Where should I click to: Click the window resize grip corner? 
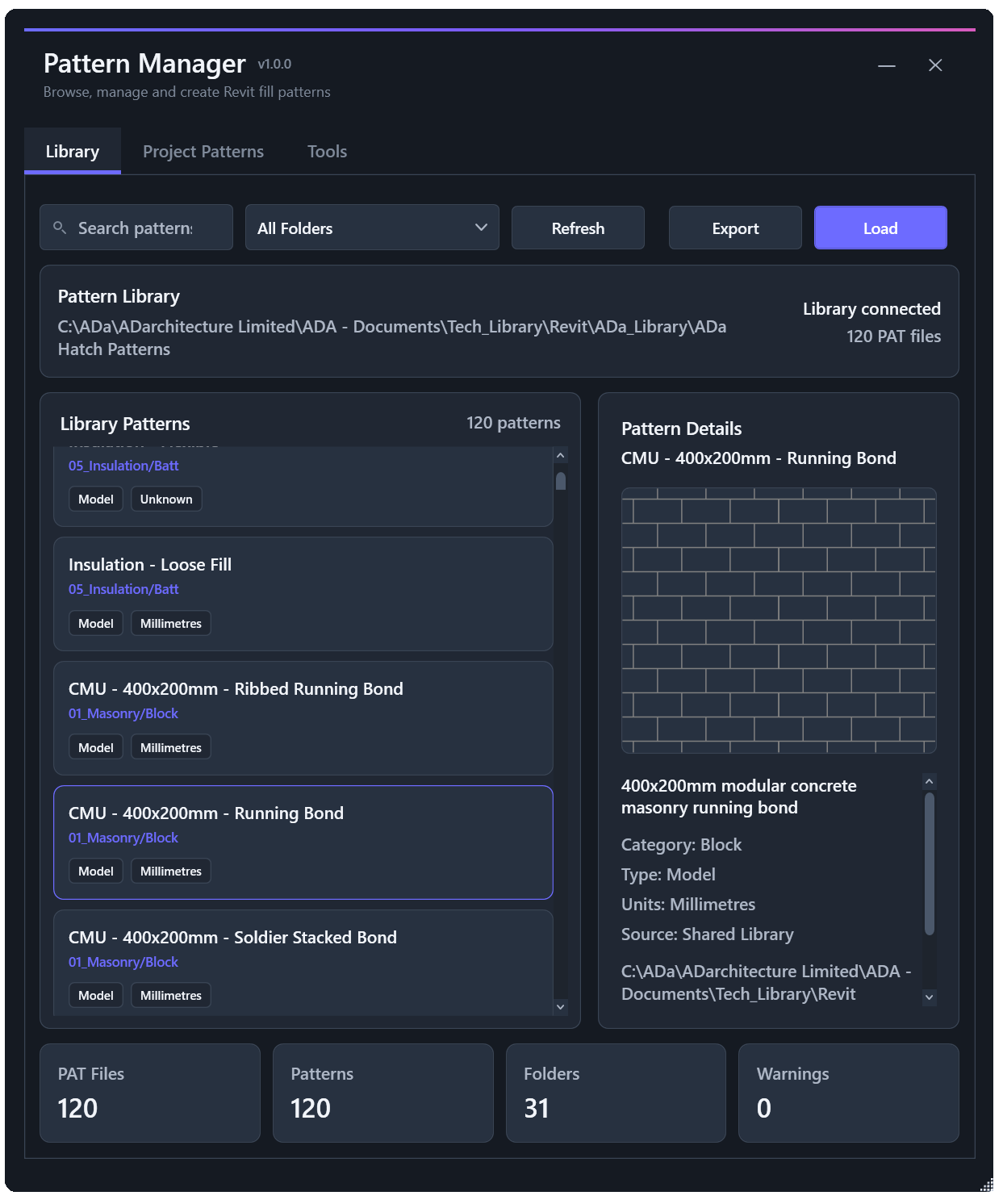tap(987, 1185)
